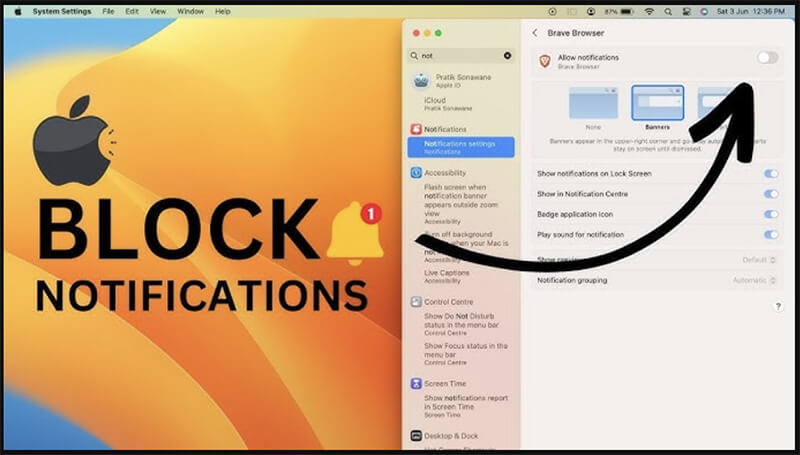Open the Flash screen when notification result
Viewport: 800px width, 455px height.
462,204
